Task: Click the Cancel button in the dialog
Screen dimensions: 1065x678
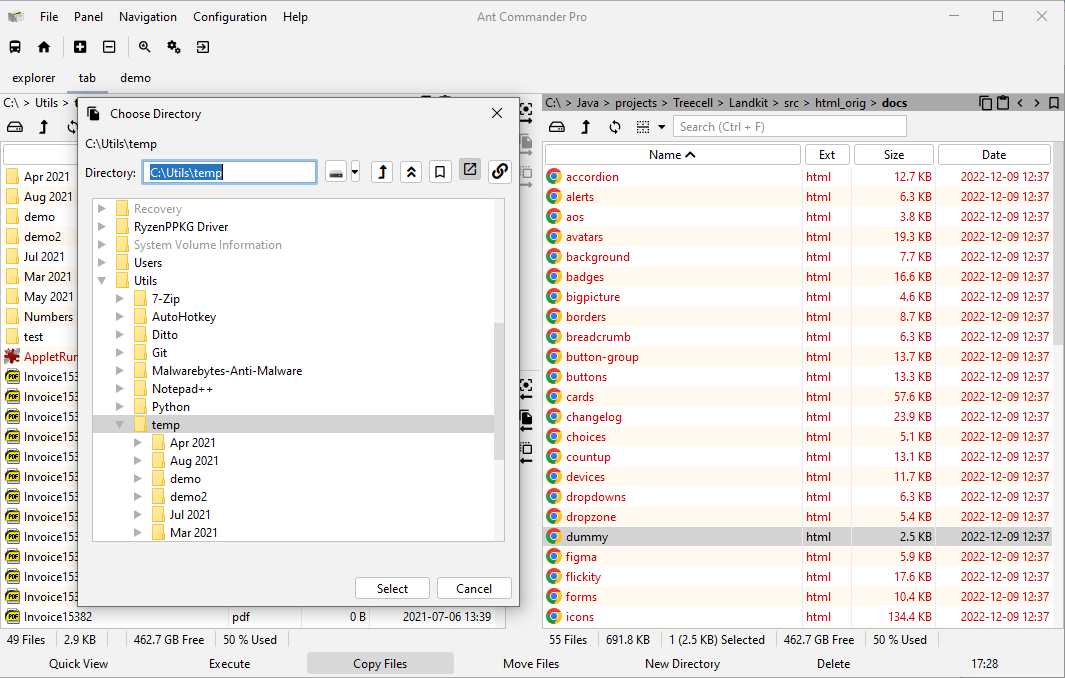Action: coord(474,588)
